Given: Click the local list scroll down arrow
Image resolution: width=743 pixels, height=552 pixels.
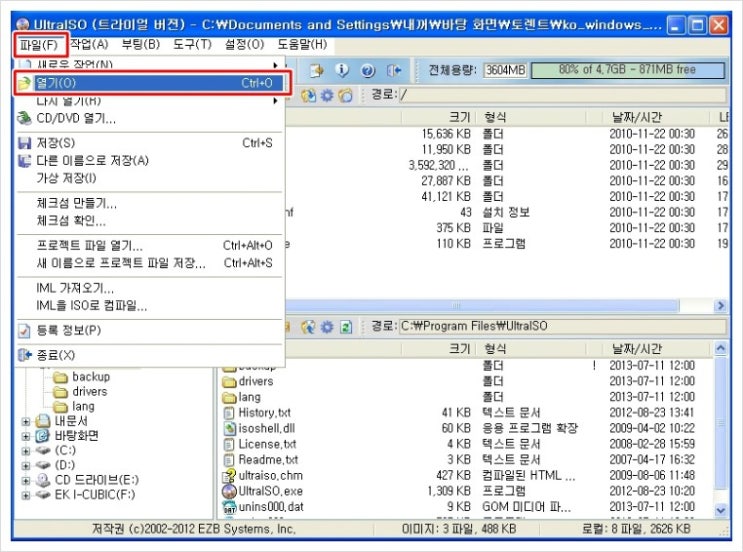Looking at the screenshot, I should click(720, 510).
